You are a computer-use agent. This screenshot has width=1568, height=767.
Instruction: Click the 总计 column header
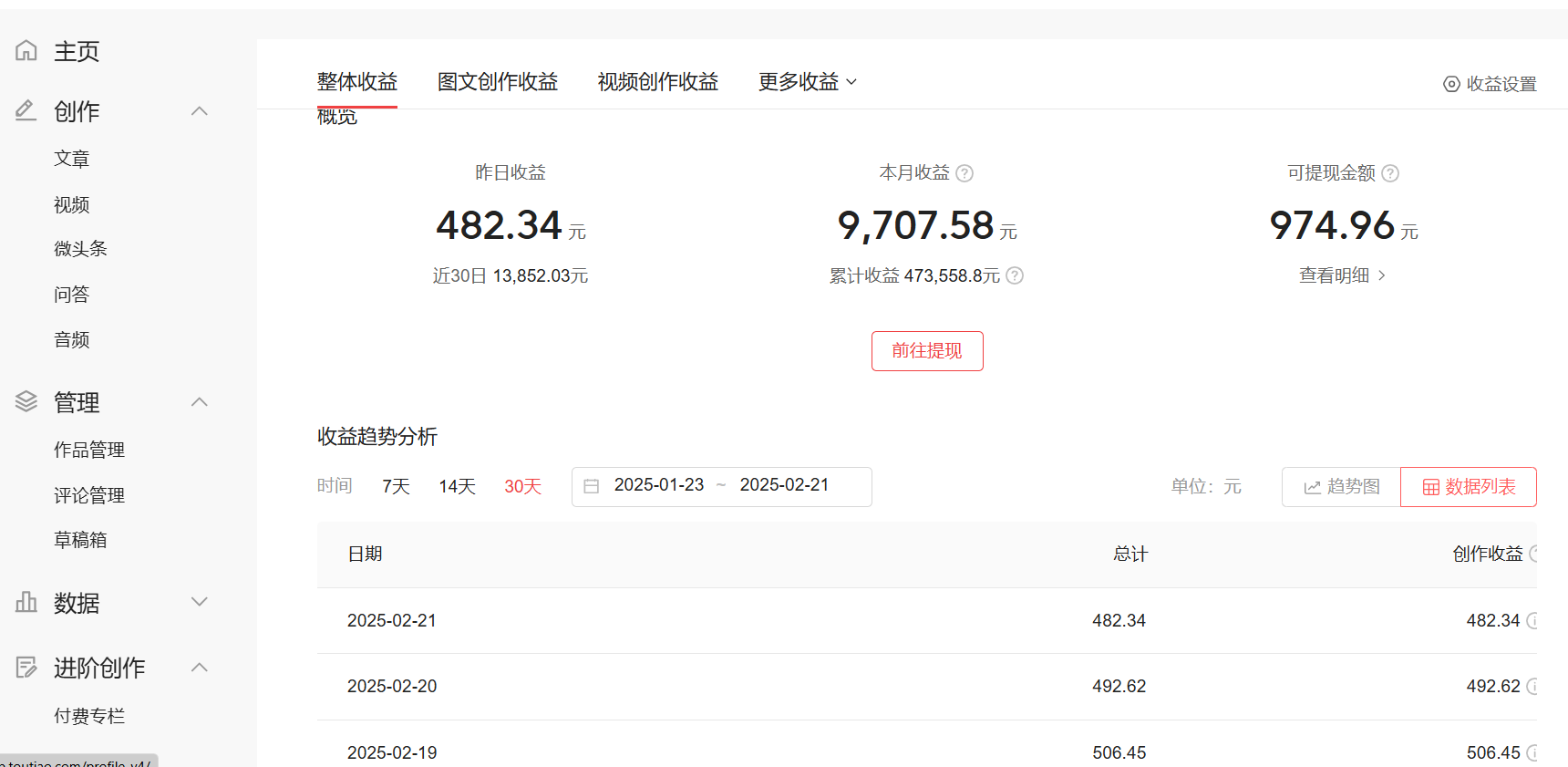pyautogui.click(x=1130, y=554)
